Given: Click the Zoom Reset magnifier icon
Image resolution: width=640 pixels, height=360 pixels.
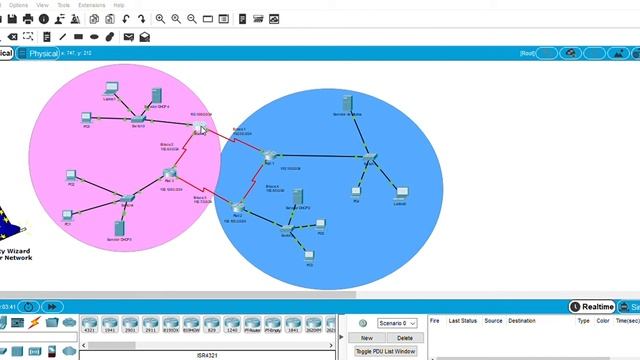Looking at the screenshot, I should (176, 19).
